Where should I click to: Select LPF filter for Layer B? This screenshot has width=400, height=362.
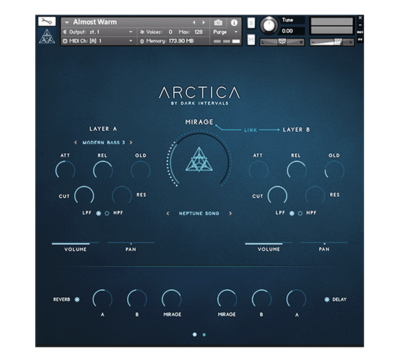[x=292, y=213]
